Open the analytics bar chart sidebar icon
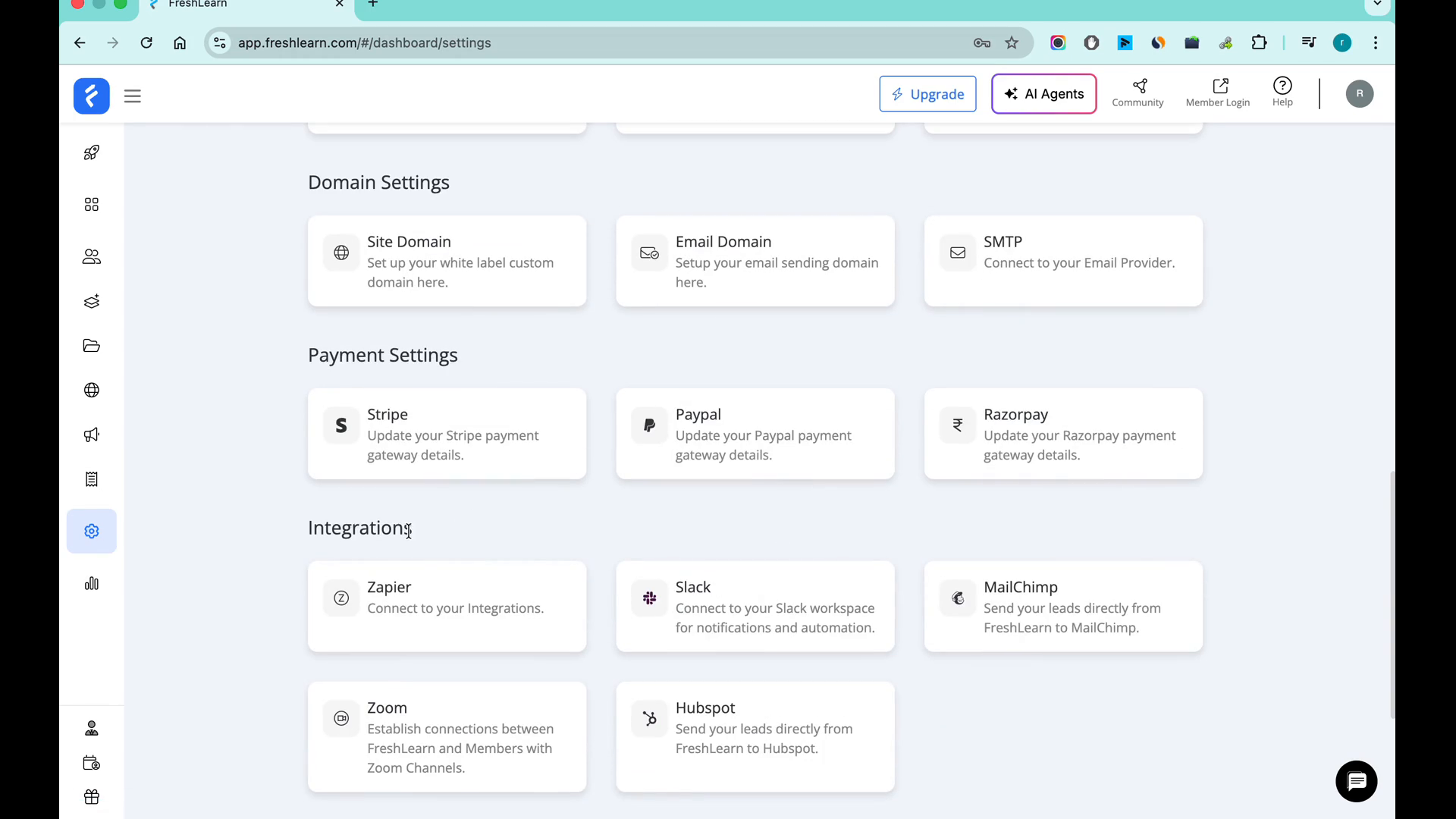The width and height of the screenshot is (1456, 819). point(91,583)
